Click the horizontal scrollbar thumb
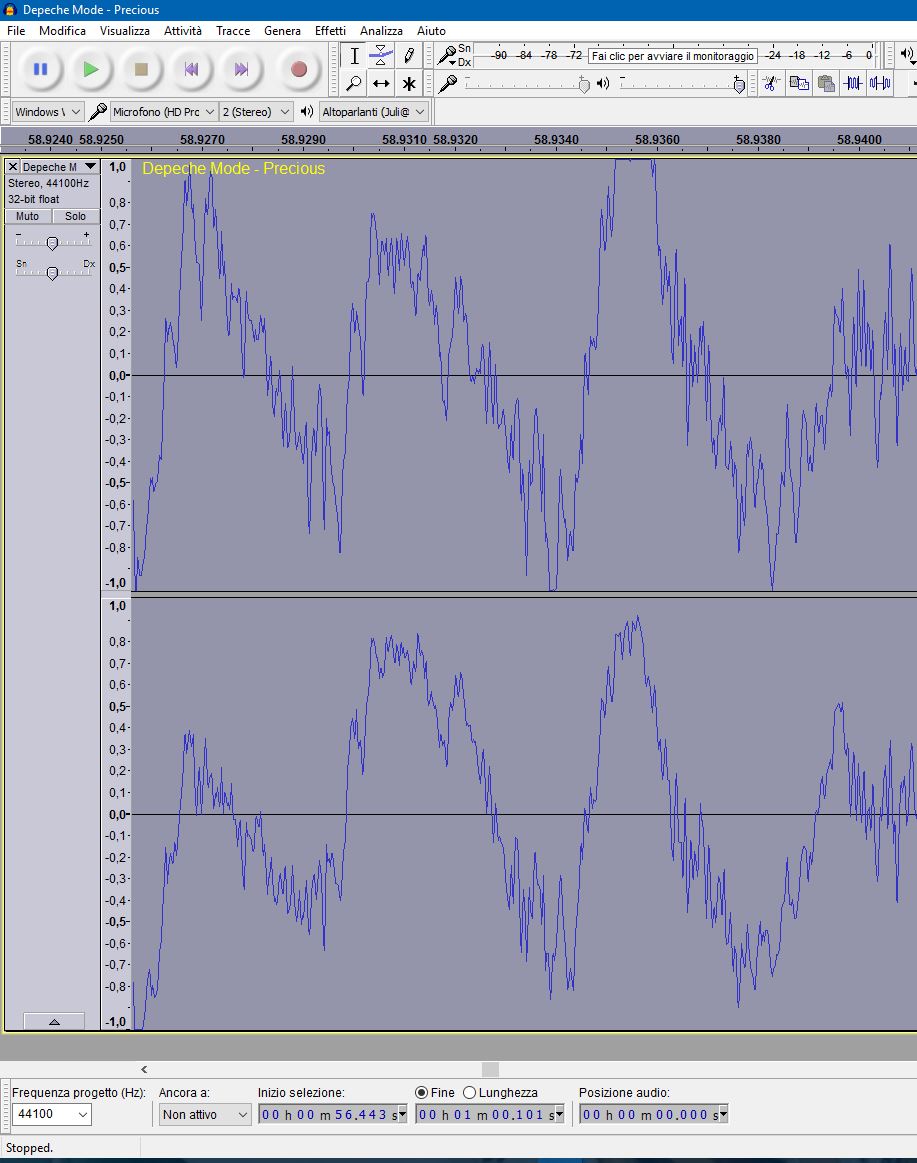917x1163 pixels. (x=490, y=1069)
